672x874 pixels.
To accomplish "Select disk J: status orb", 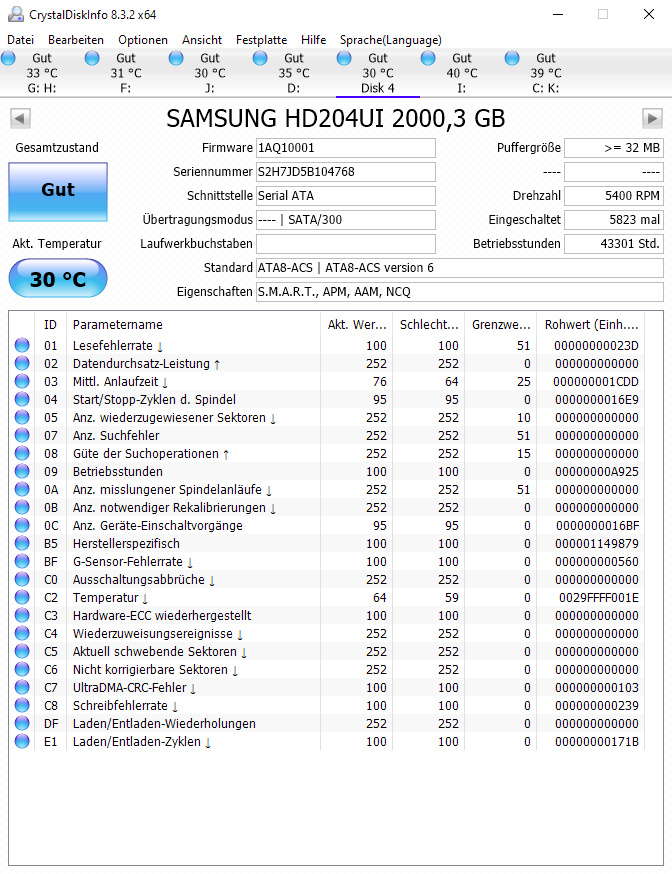I will pyautogui.click(x=176, y=58).
